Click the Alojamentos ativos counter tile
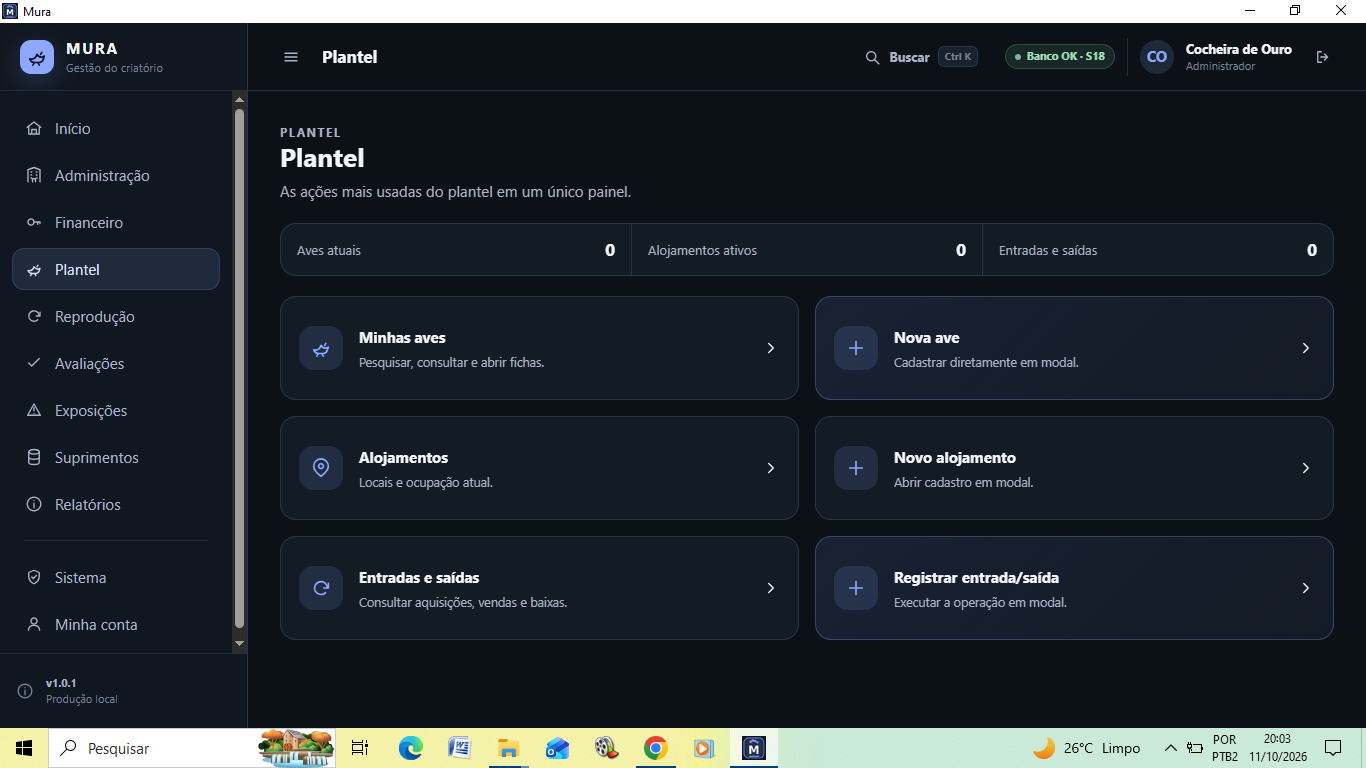1366x768 pixels. pos(807,250)
